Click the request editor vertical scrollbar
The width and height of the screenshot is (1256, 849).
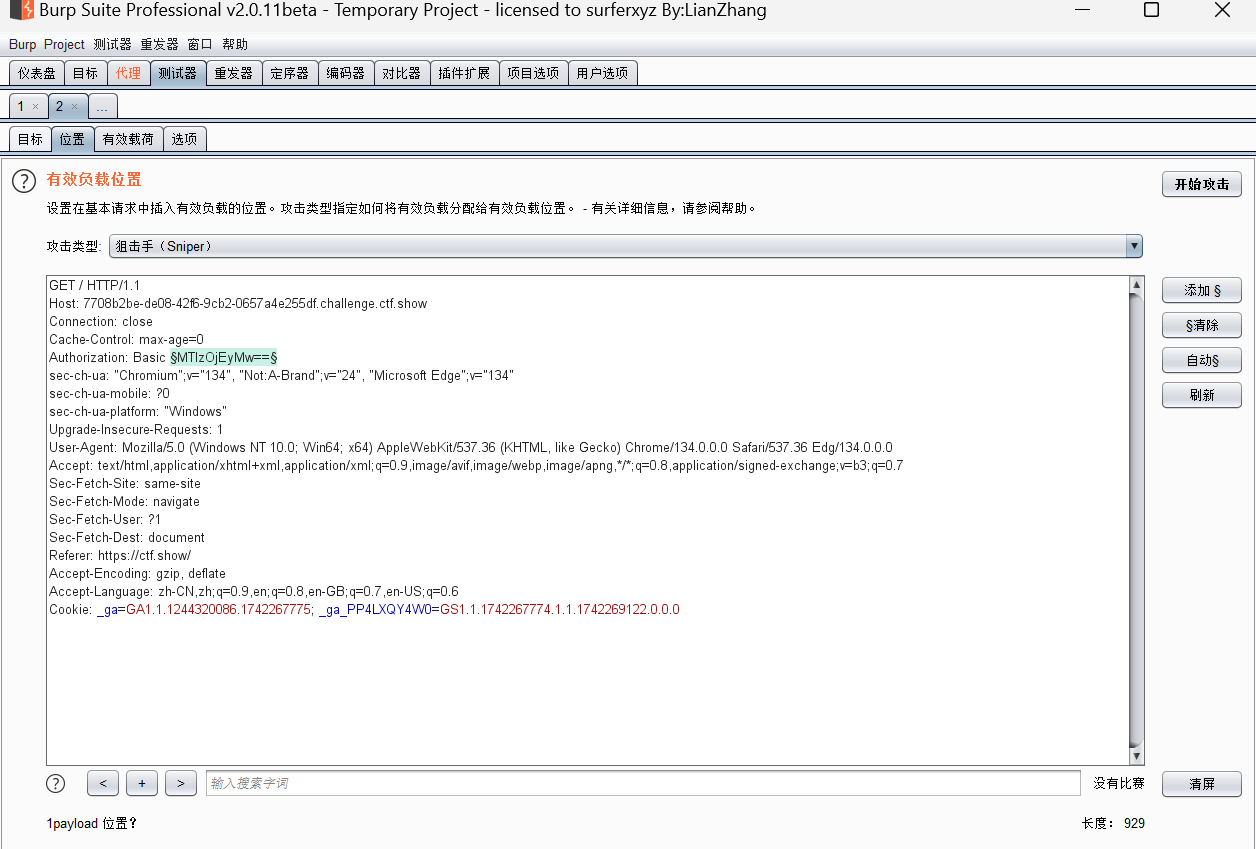(1136, 520)
